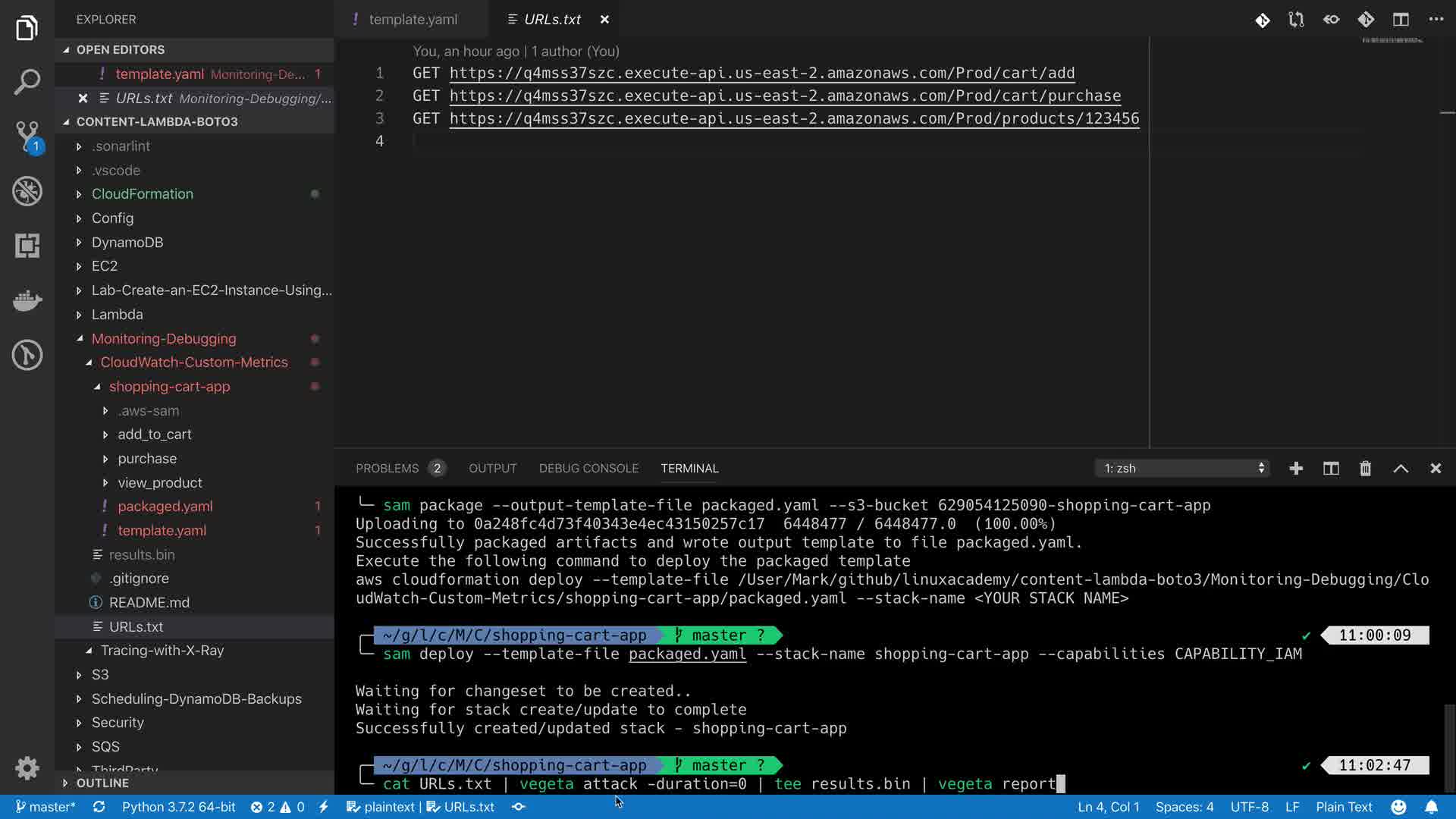The image size is (1456, 819).
Task: Open notifications bell in status bar
Action: pyautogui.click(x=1431, y=807)
